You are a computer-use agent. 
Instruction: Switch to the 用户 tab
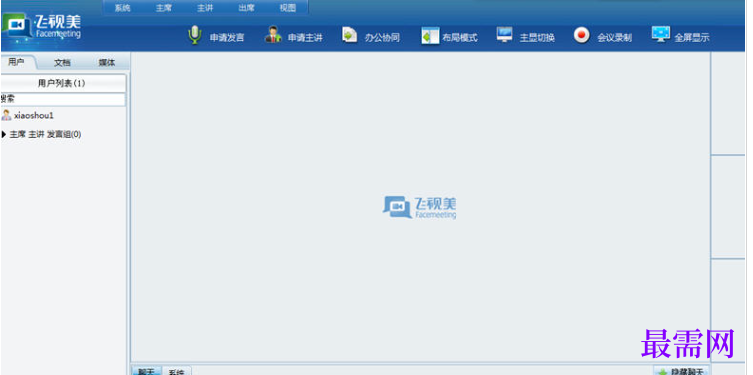tap(17, 62)
